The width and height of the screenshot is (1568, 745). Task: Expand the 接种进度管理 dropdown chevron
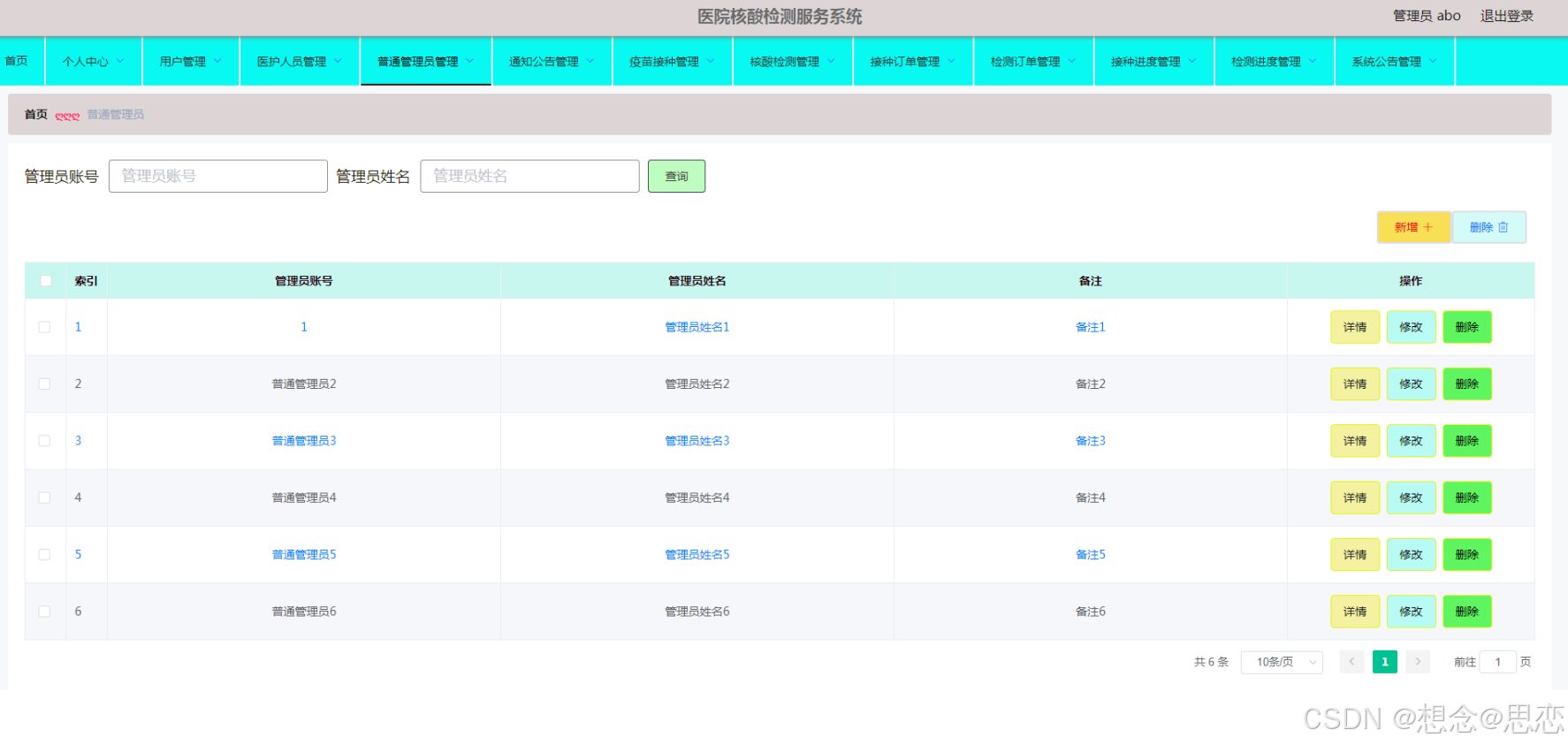click(1192, 61)
